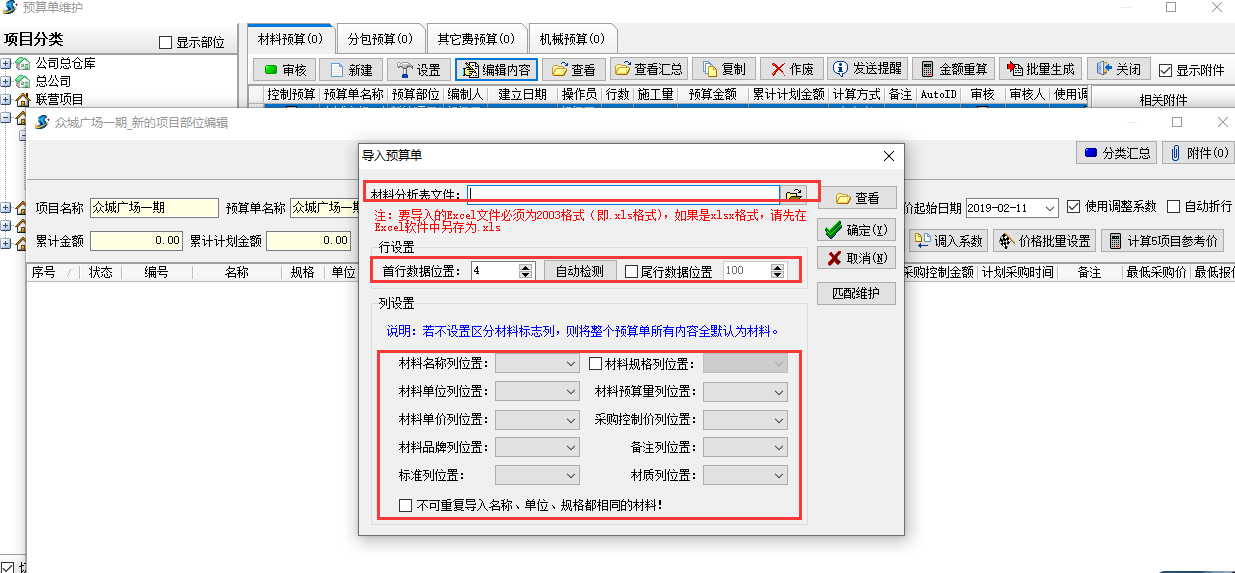
Task: Open 材料单位列位置 dropdown
Action: (537, 392)
